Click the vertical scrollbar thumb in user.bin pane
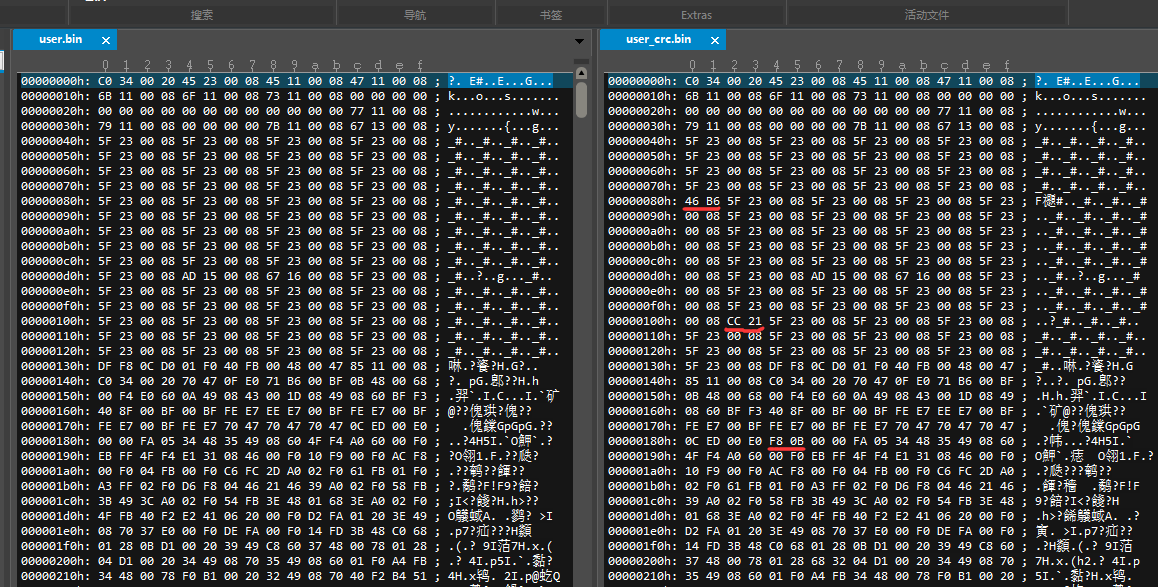The height and width of the screenshot is (587, 1158). click(581, 99)
